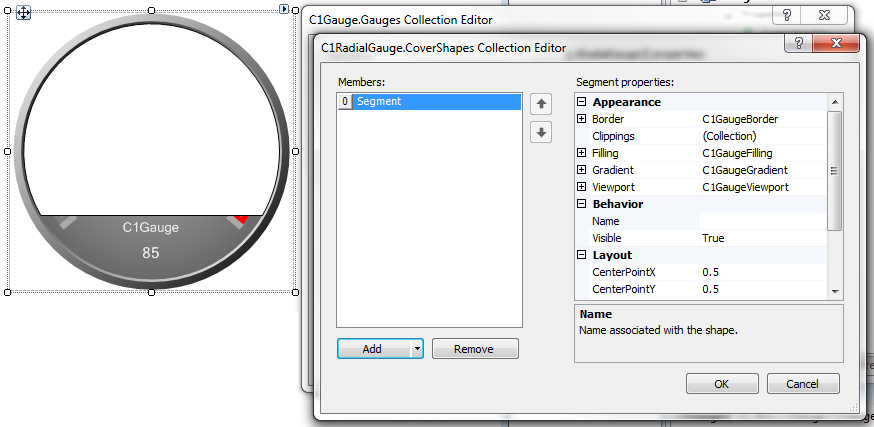Collapse the Appearance category
Screen dimensions: 874x427
click(582, 102)
